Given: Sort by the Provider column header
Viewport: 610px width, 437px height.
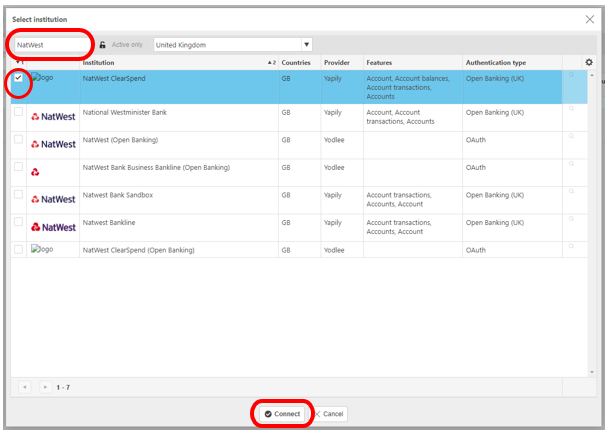Looking at the screenshot, I should pyautogui.click(x=337, y=62).
